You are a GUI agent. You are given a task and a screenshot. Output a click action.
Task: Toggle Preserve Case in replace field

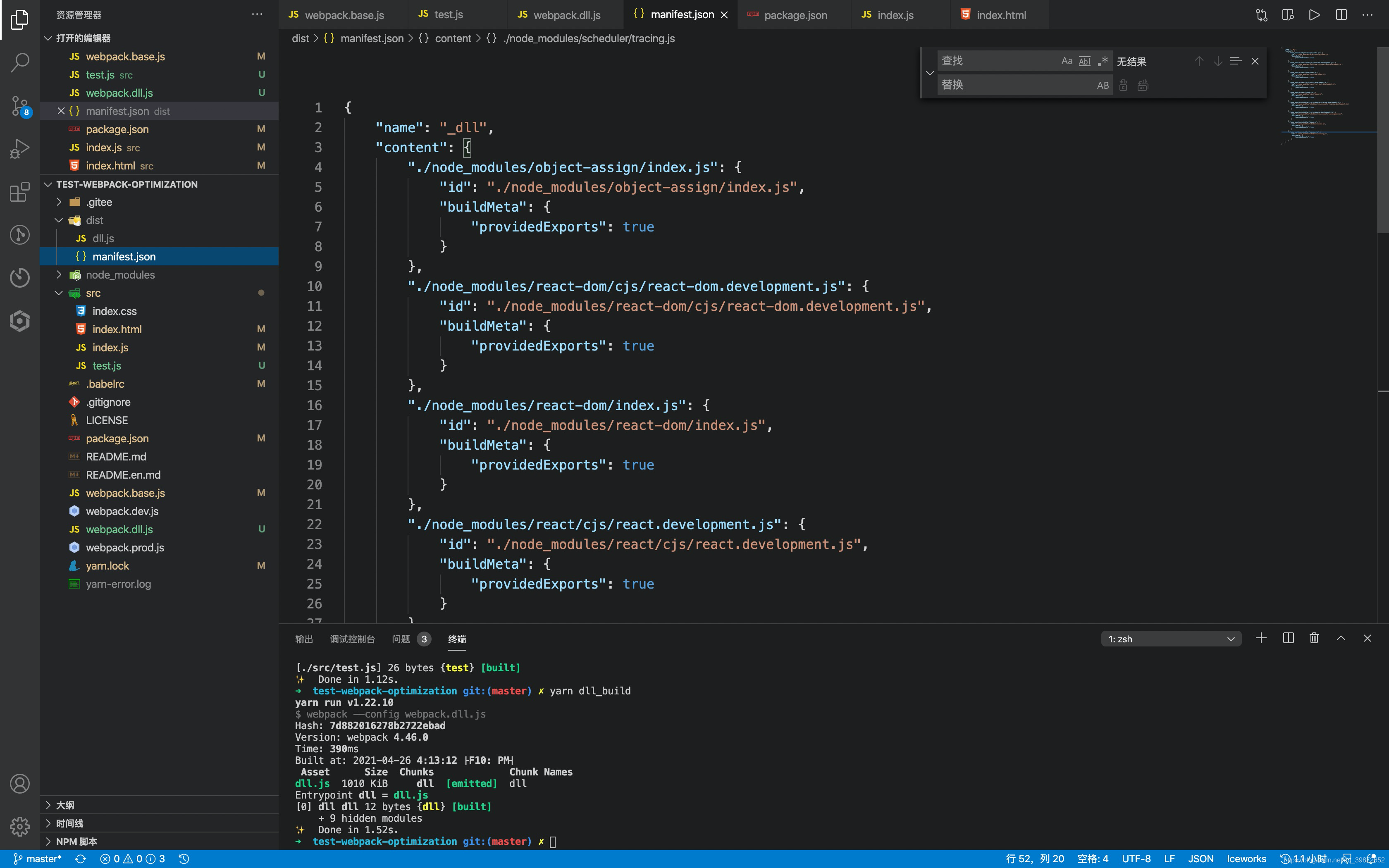coord(1103,85)
